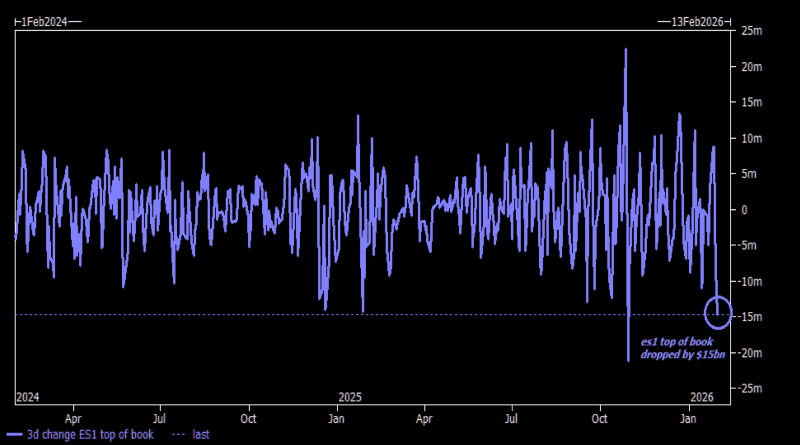This screenshot has height=445, width=800.
Task: Select the 'es1 top of book dropped by $15bn' annotation
Action: 677,348
